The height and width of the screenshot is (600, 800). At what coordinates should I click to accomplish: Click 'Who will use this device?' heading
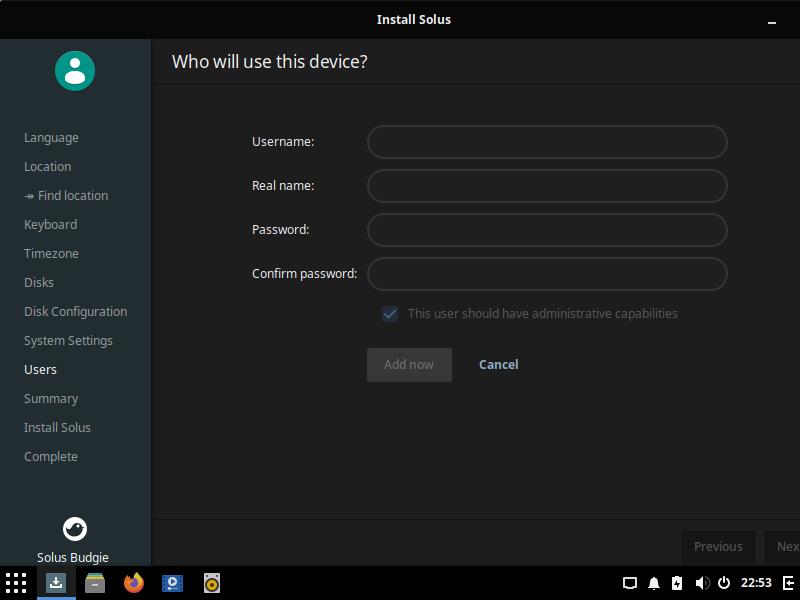[269, 62]
